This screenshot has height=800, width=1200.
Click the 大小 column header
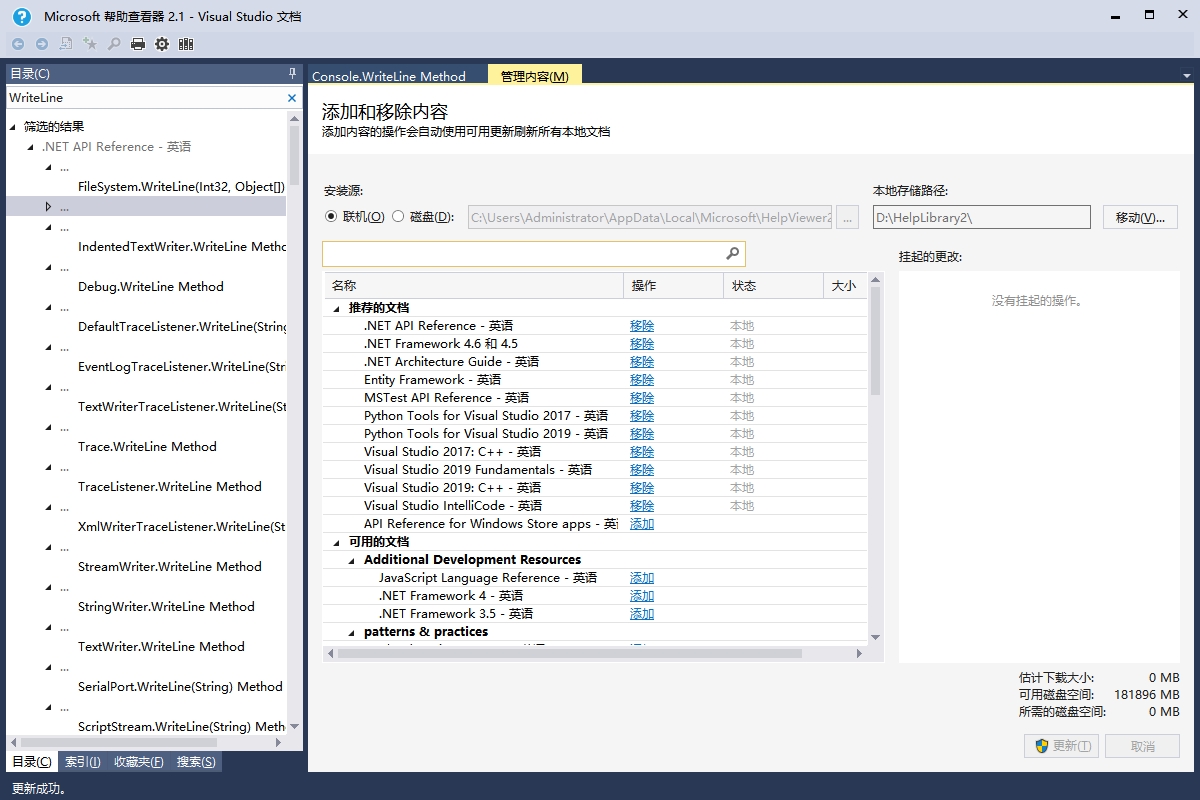click(845, 286)
